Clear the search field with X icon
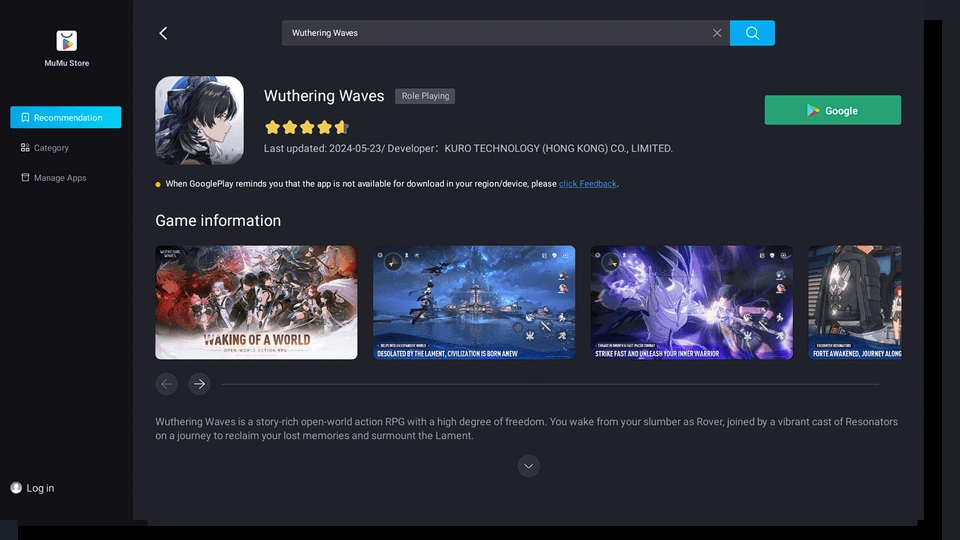Viewport: 960px width, 540px height. pos(717,33)
